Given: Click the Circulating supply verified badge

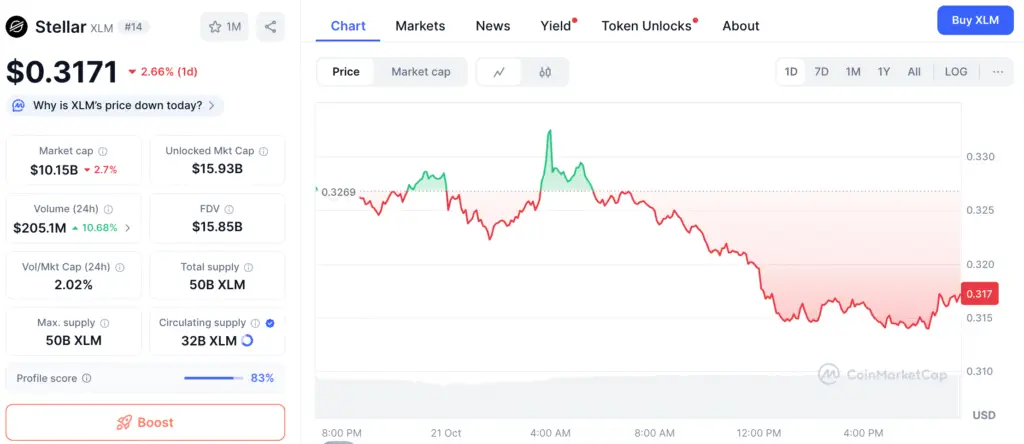Looking at the screenshot, I should coord(270,323).
